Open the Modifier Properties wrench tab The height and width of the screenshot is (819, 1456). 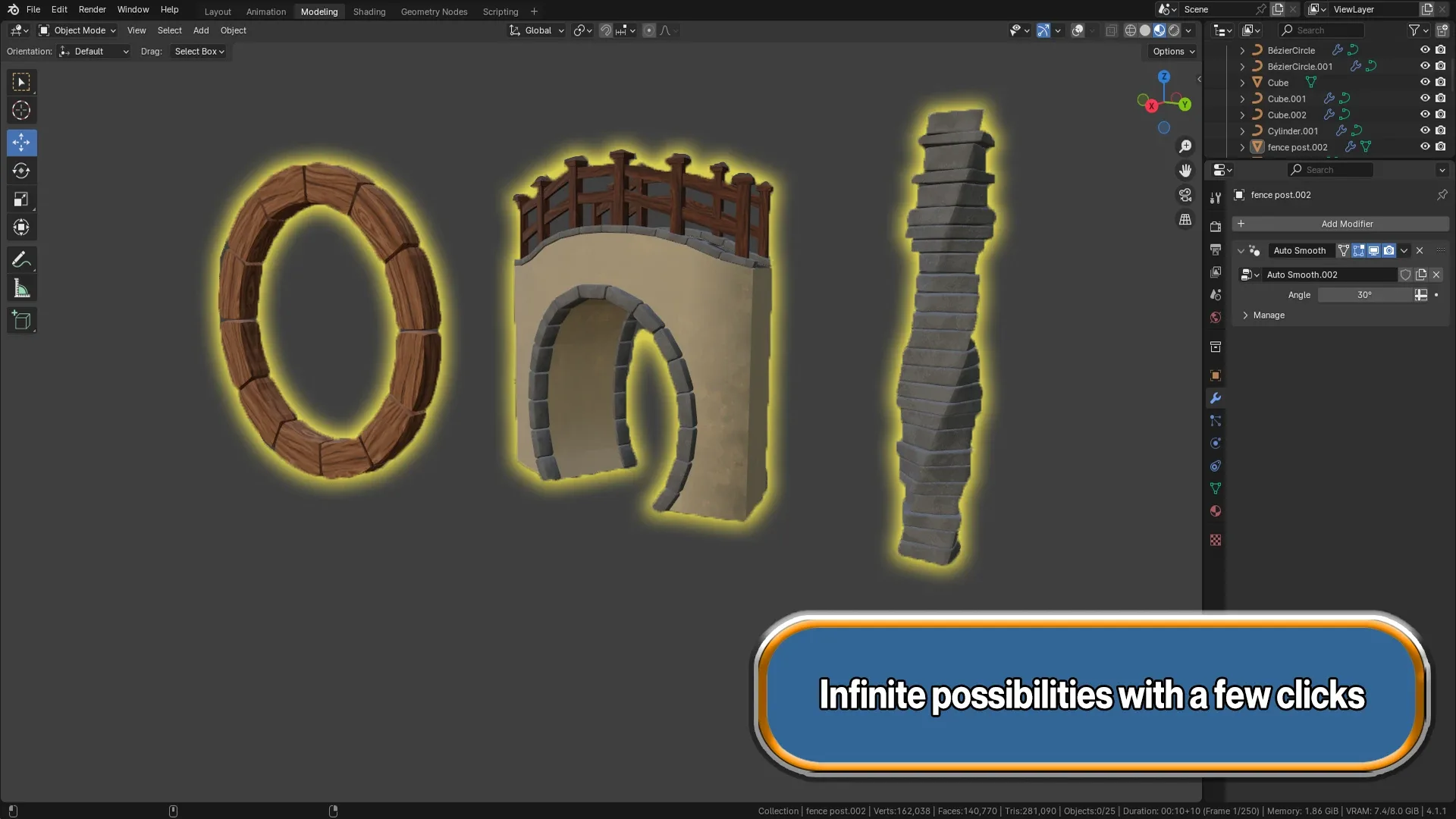tap(1216, 397)
